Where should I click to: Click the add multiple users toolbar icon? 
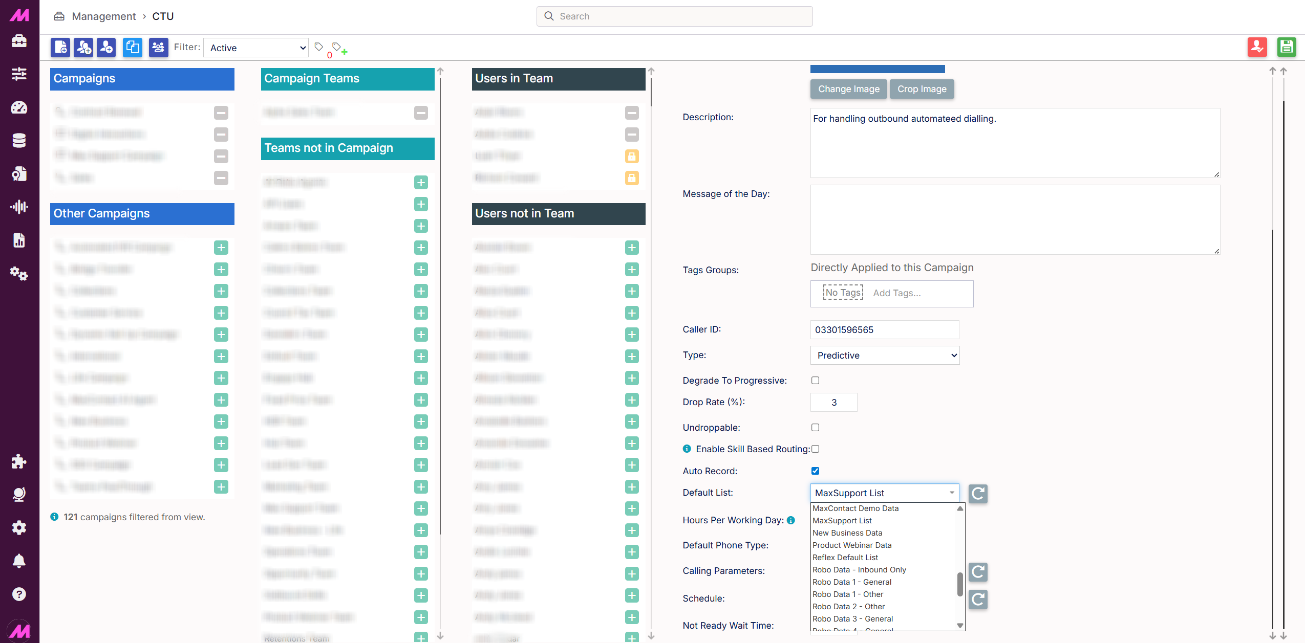click(85, 47)
